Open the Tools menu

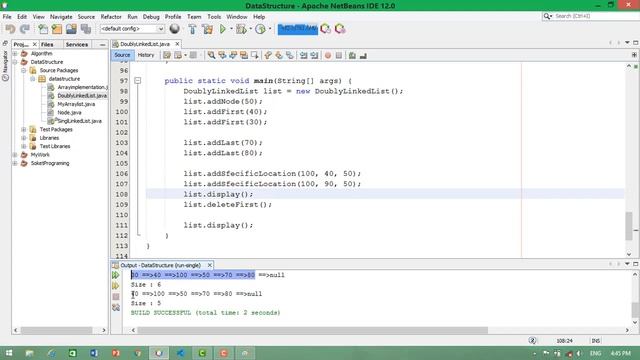(214, 17)
